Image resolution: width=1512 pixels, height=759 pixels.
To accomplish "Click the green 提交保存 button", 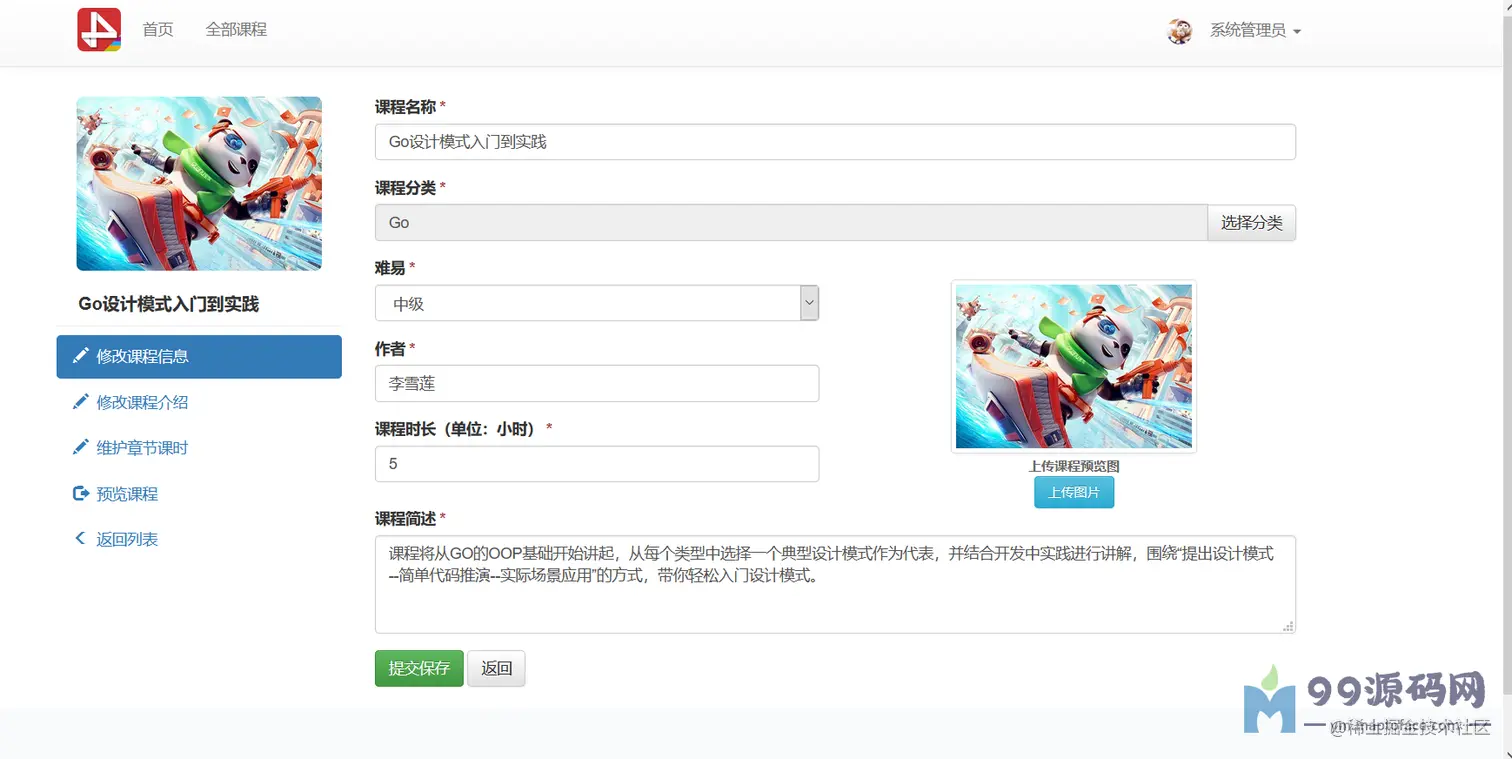I will pos(419,668).
